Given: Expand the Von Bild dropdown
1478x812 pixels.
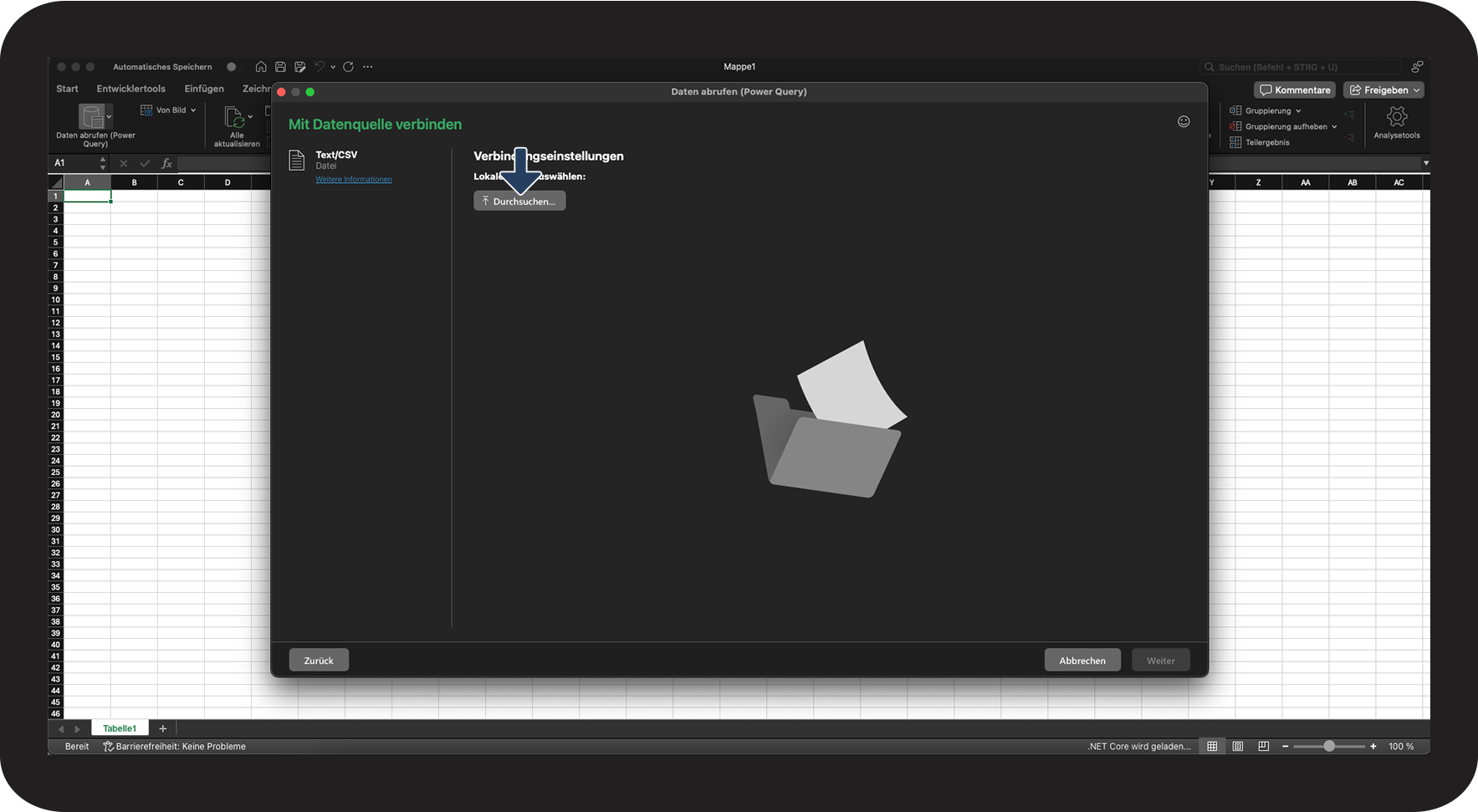Looking at the screenshot, I should (193, 110).
